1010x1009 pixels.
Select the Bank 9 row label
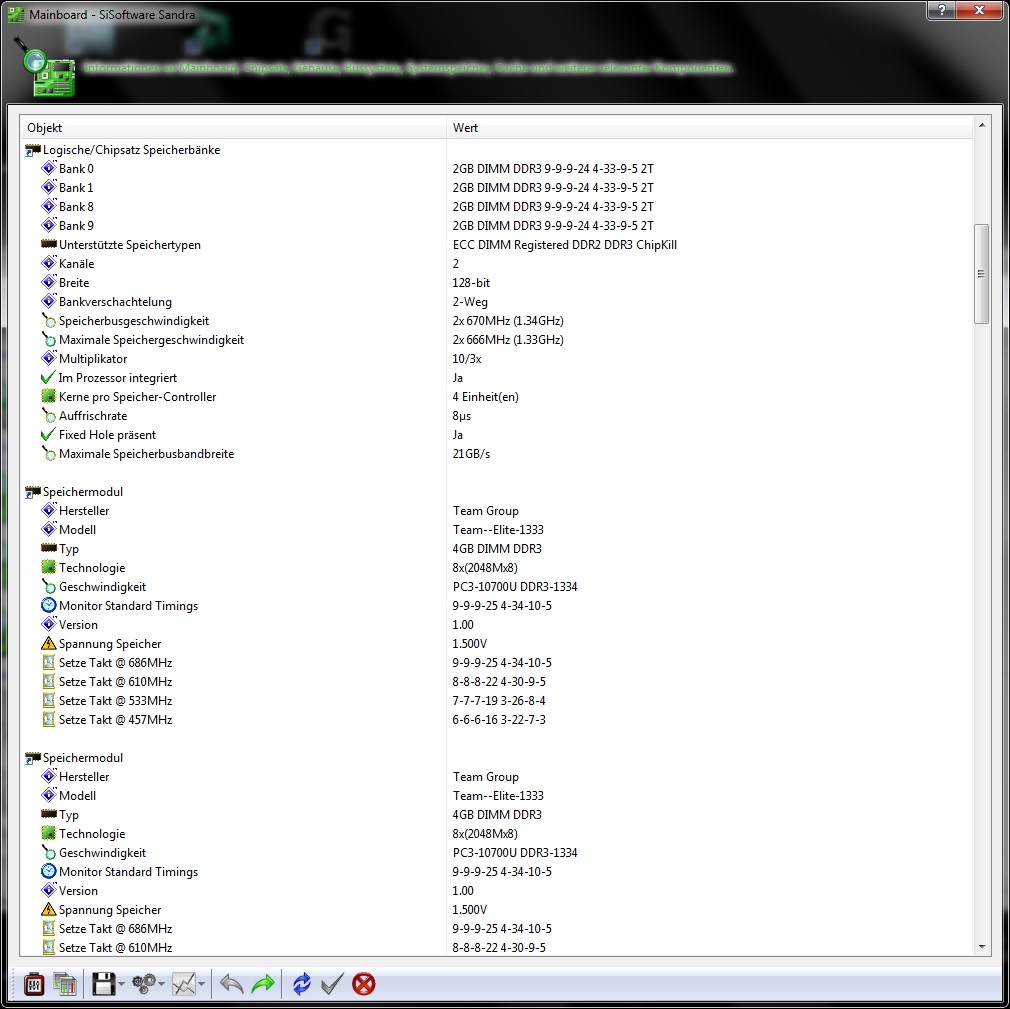click(x=76, y=226)
